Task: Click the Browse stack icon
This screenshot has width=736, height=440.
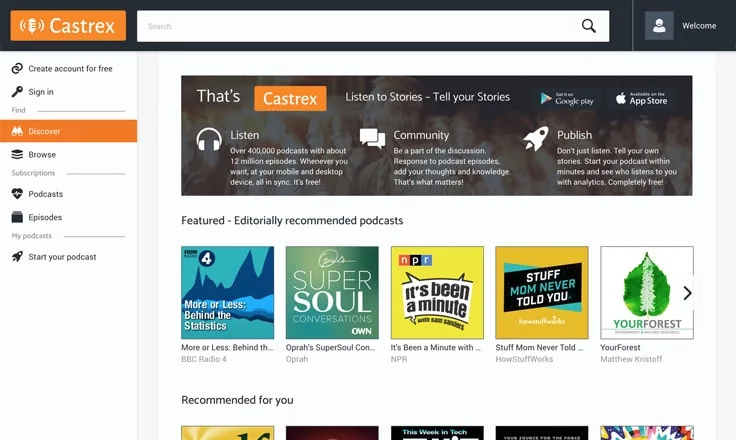Action: point(17,155)
